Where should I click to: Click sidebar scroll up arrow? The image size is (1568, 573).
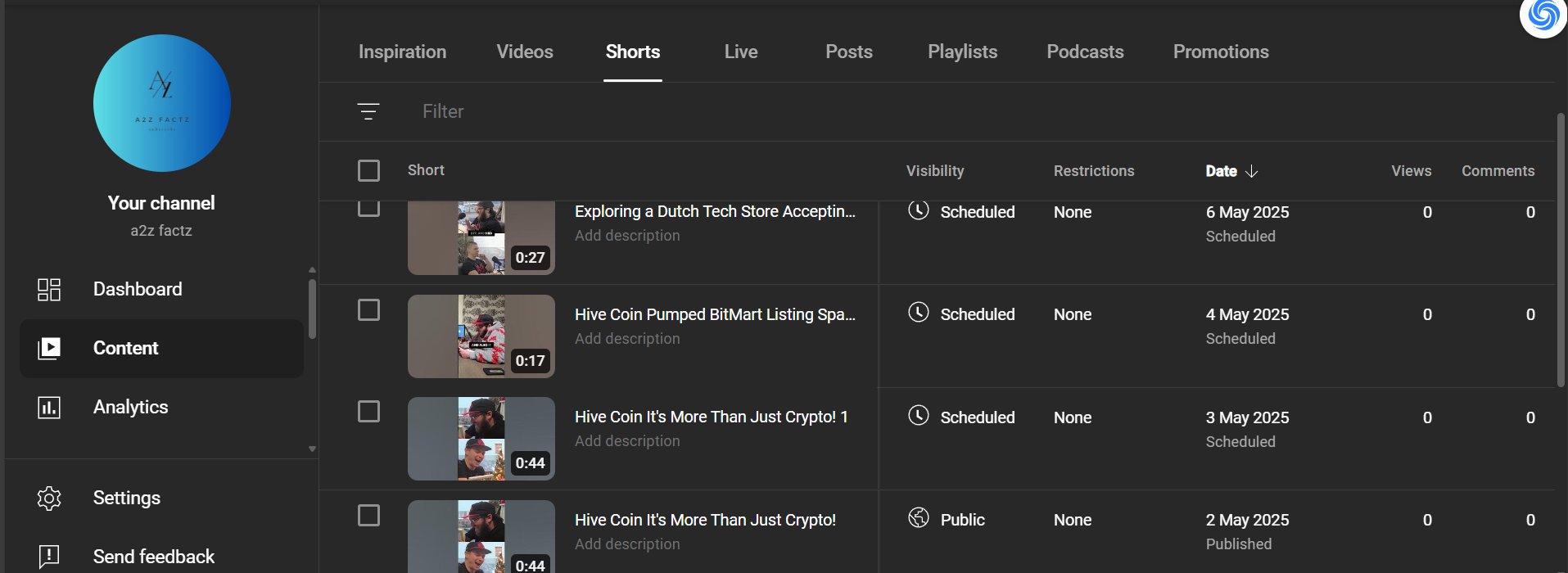[x=312, y=270]
